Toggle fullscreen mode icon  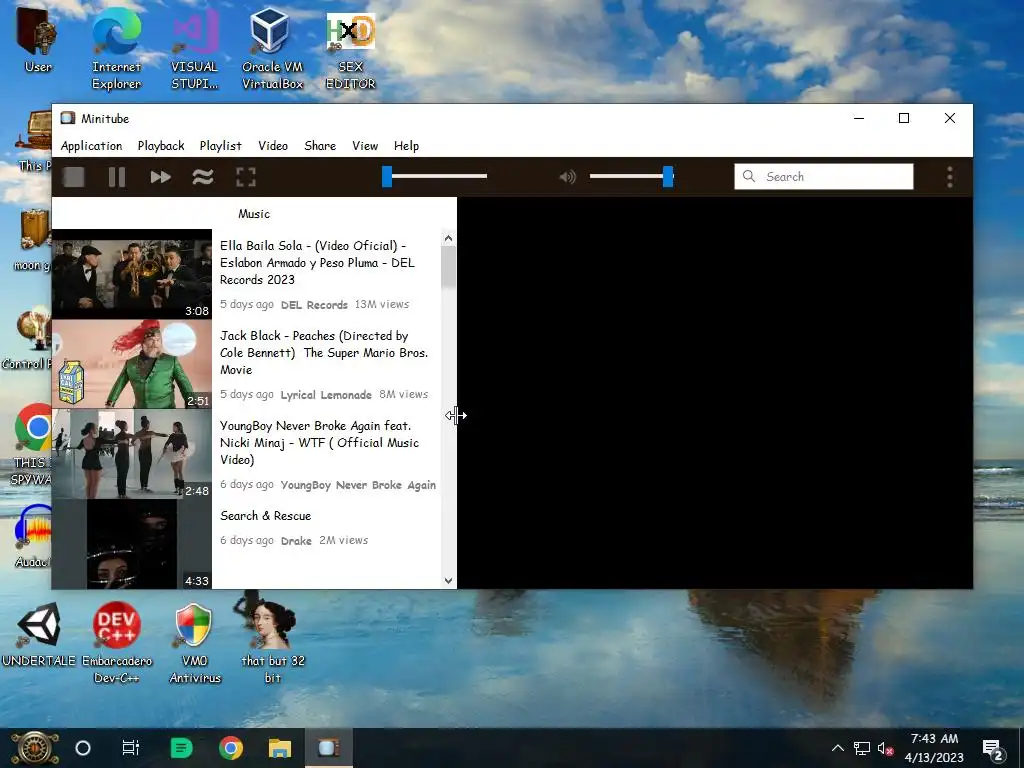click(246, 177)
